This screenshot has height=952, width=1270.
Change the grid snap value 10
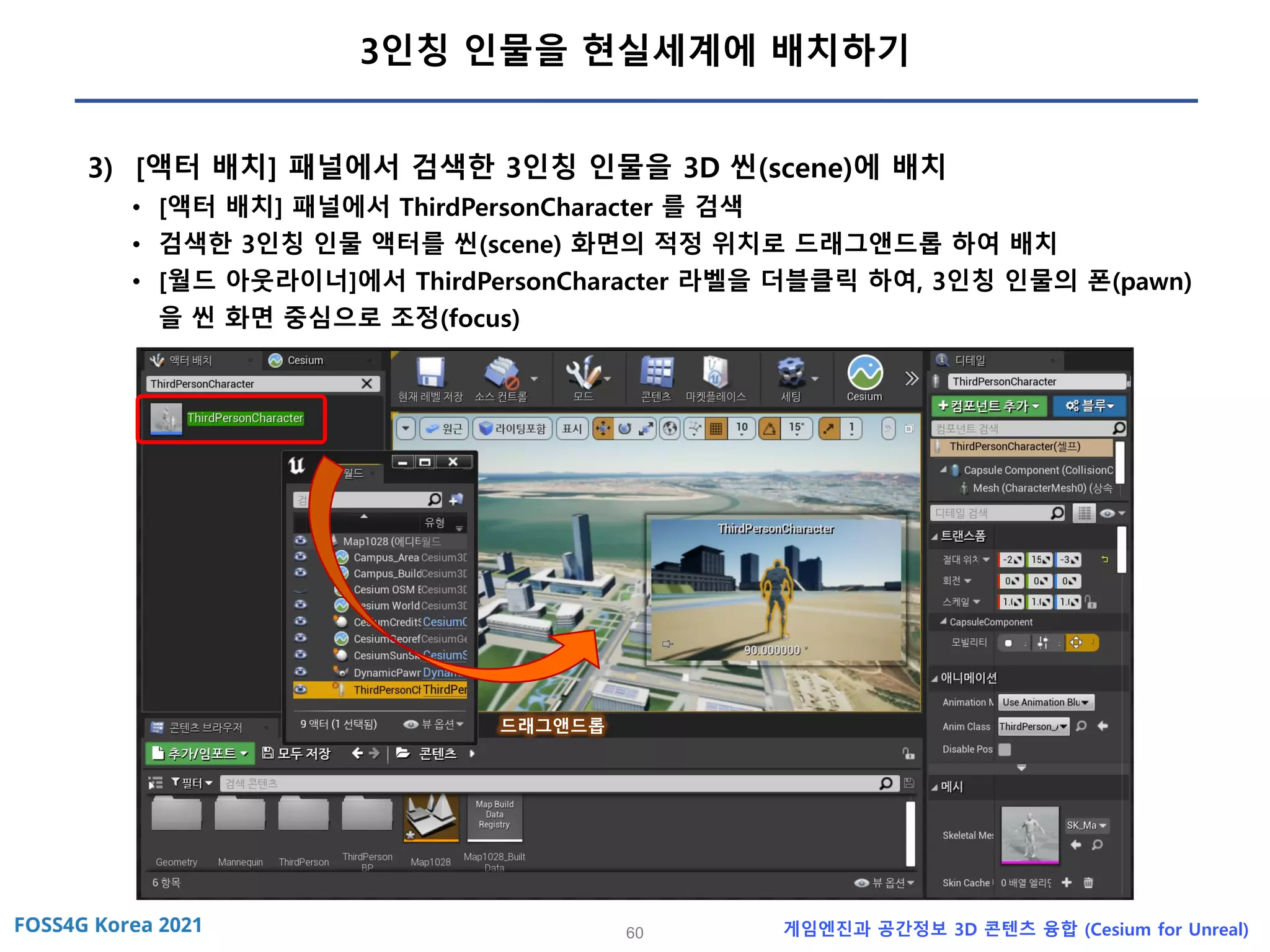(741, 428)
